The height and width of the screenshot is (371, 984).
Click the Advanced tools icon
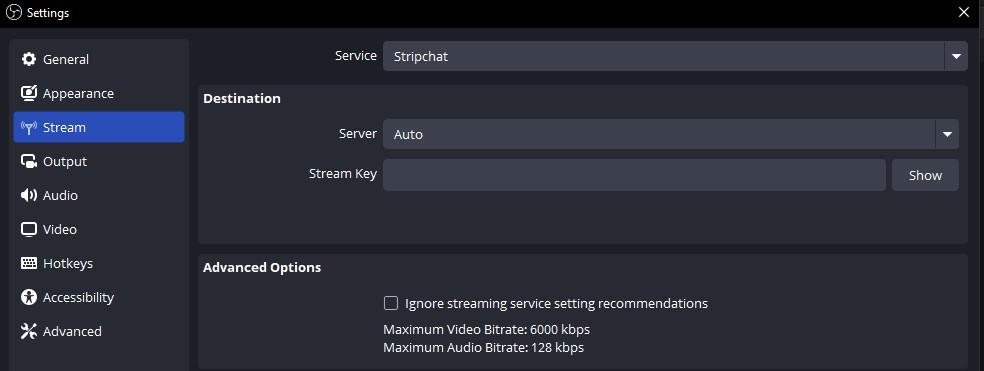tap(29, 331)
